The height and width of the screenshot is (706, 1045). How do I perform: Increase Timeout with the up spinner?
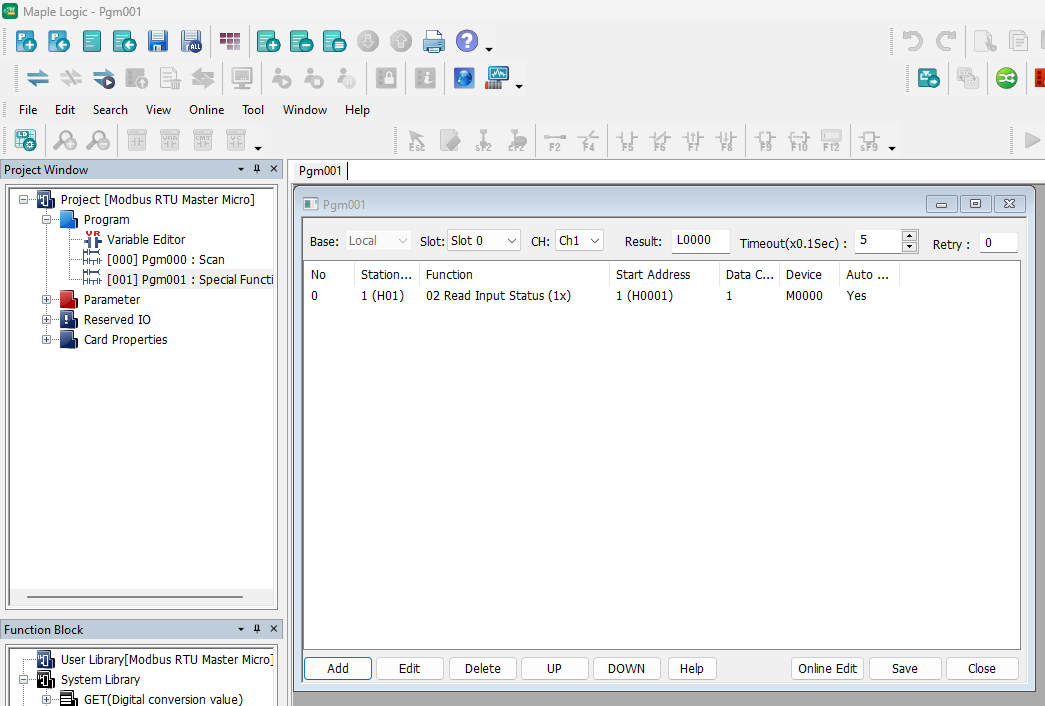pos(909,236)
